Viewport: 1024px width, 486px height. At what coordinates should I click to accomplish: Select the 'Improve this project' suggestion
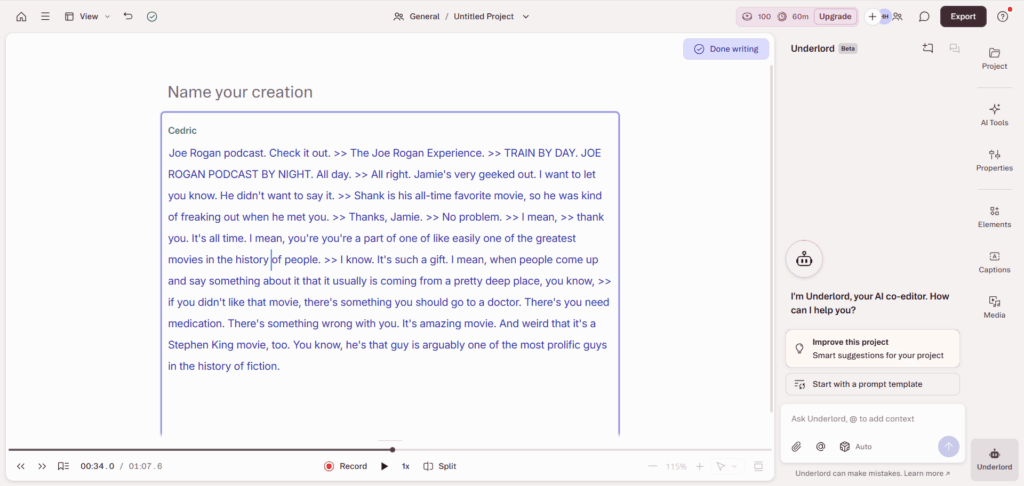click(x=872, y=349)
